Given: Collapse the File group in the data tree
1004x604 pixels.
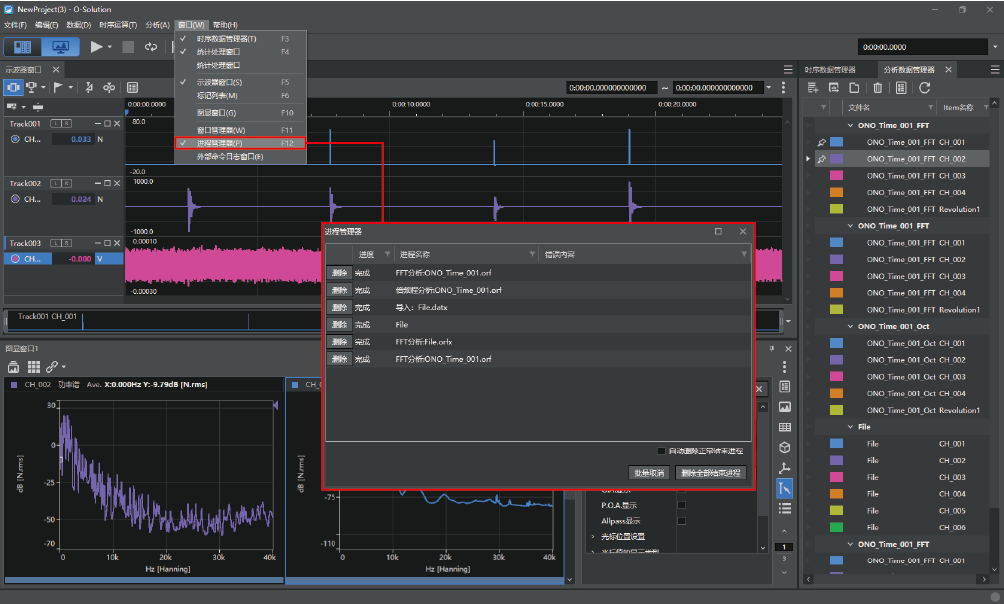Looking at the screenshot, I should (x=850, y=427).
